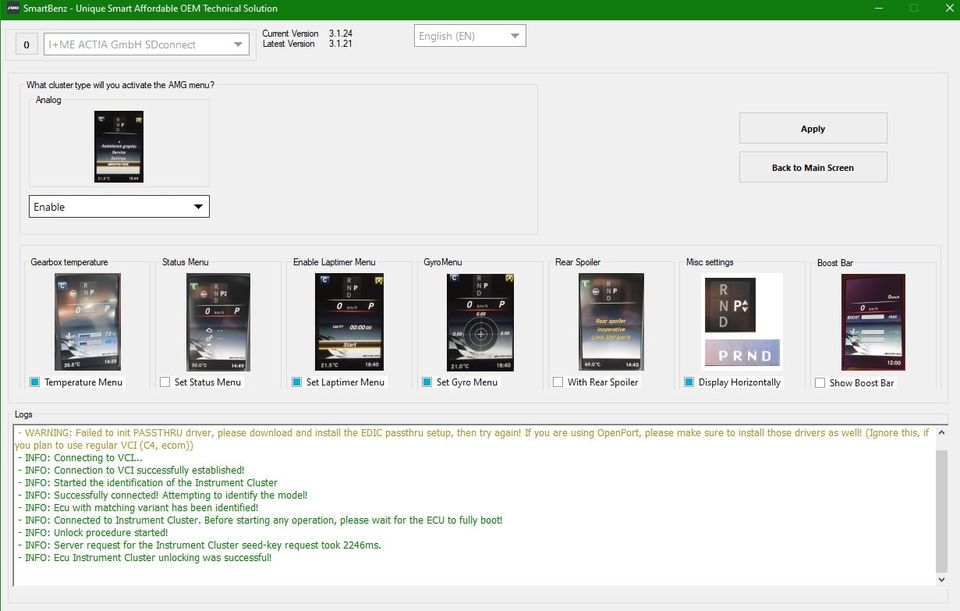The width and height of the screenshot is (960, 611).
Task: Enable the Show Boost Bar checkbox
Action: click(x=820, y=382)
